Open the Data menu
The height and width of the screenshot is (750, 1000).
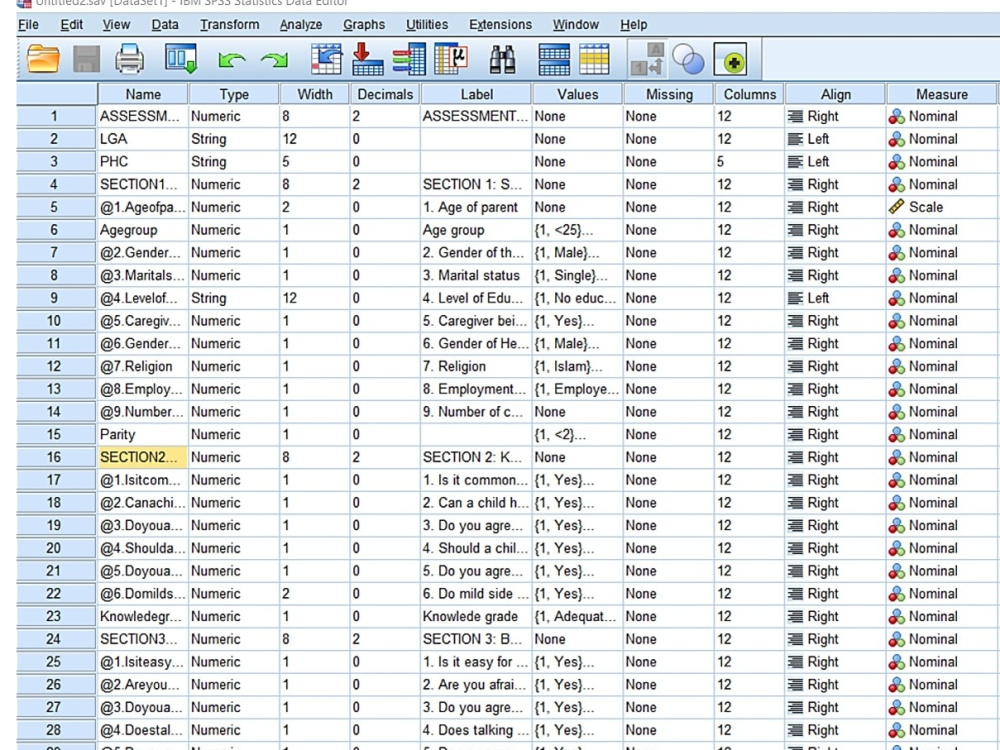tap(165, 24)
